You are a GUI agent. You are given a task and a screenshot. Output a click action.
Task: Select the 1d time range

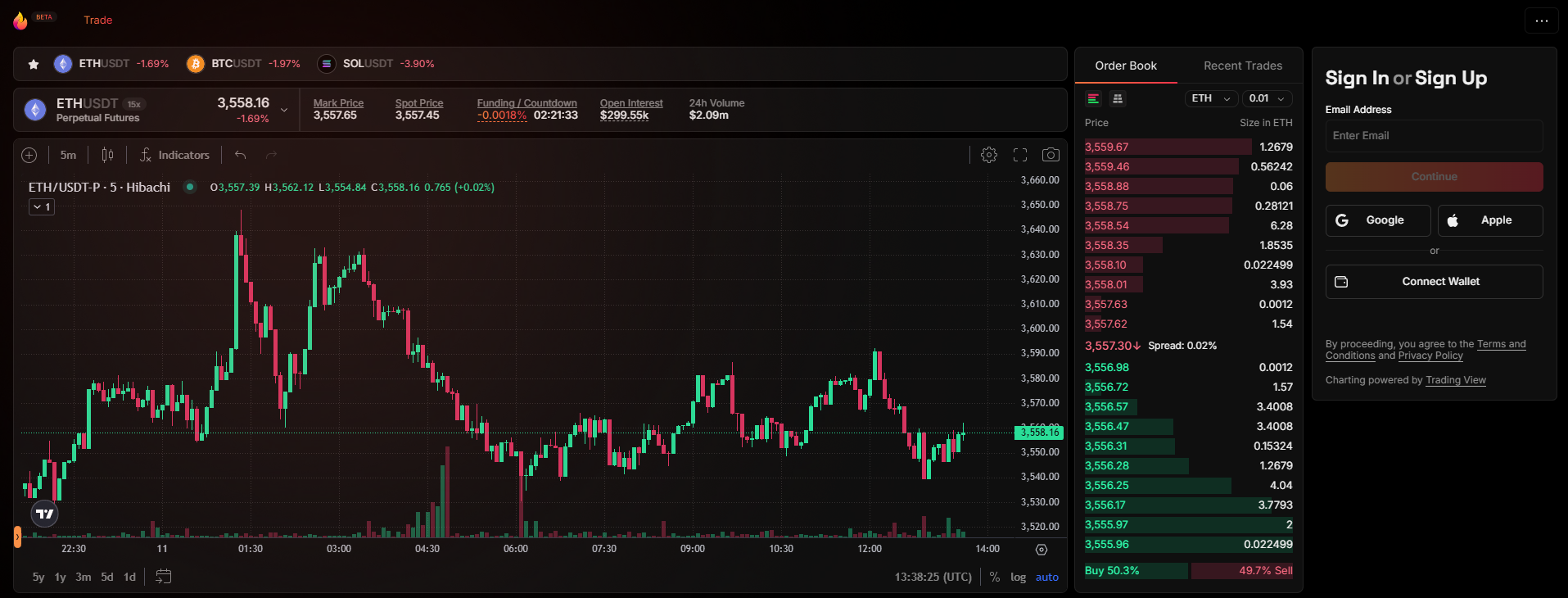tap(129, 577)
